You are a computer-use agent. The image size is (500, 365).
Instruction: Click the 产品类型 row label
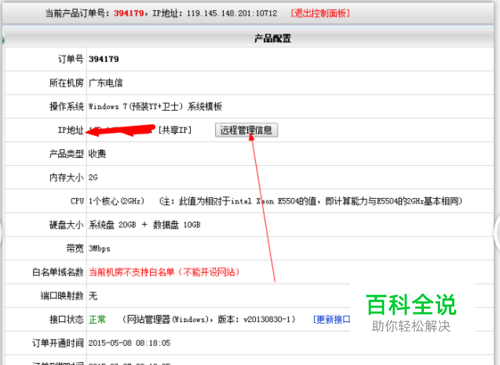point(66,154)
